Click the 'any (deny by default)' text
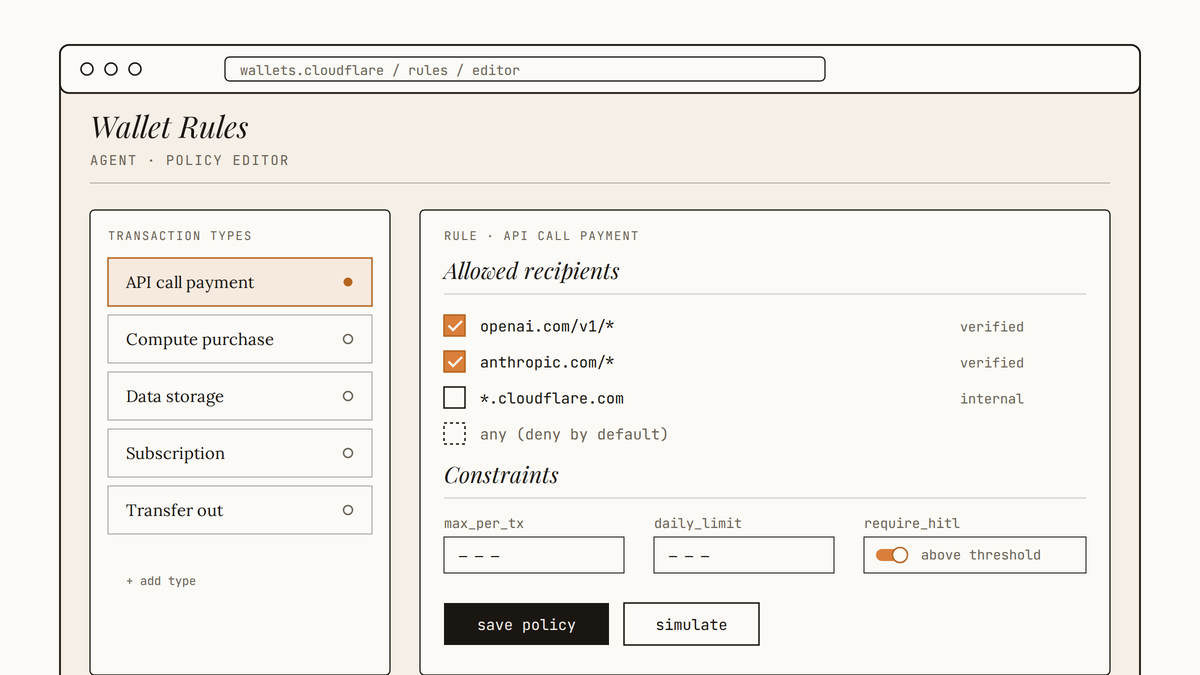1200x675 pixels. [x=574, y=434]
